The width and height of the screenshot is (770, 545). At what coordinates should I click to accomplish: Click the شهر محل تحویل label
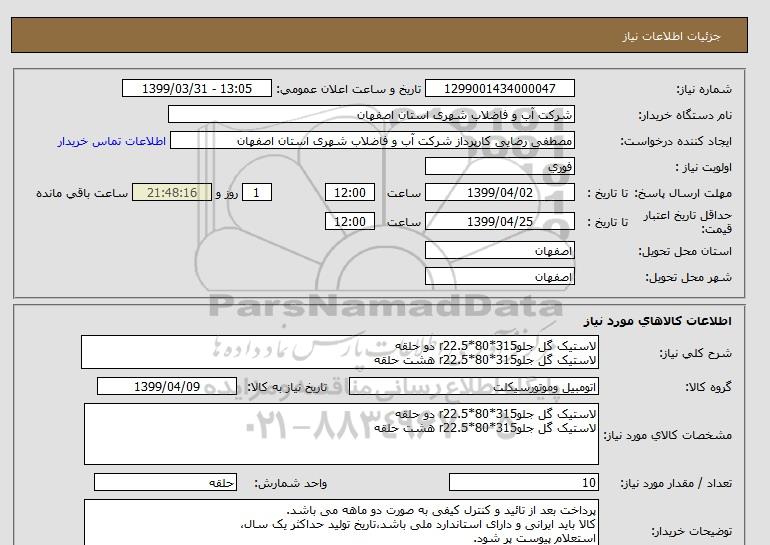point(688,277)
